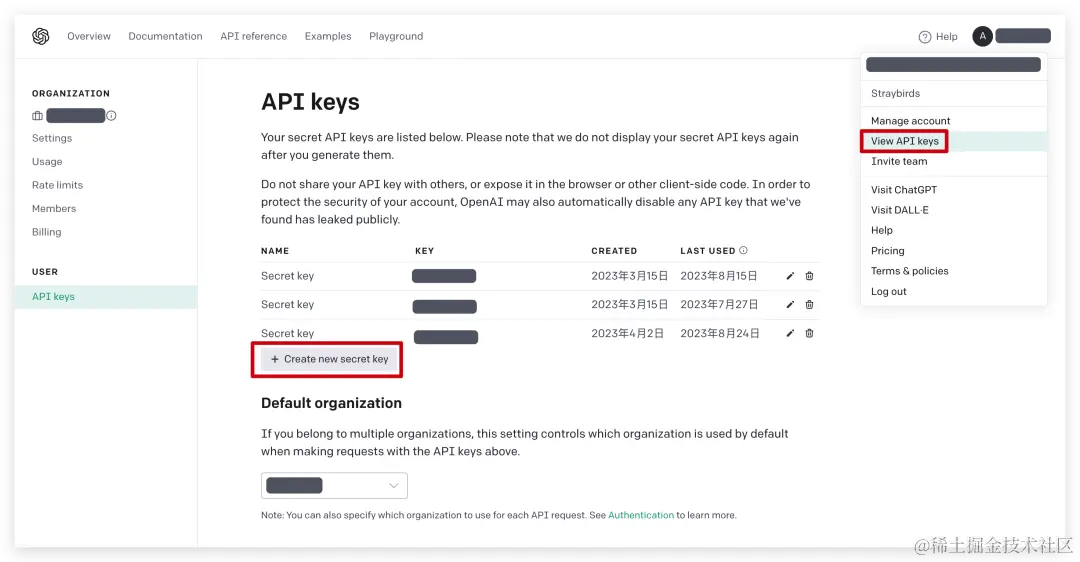Open Terms & policies menu entry
The image size is (1080, 562).
909,271
